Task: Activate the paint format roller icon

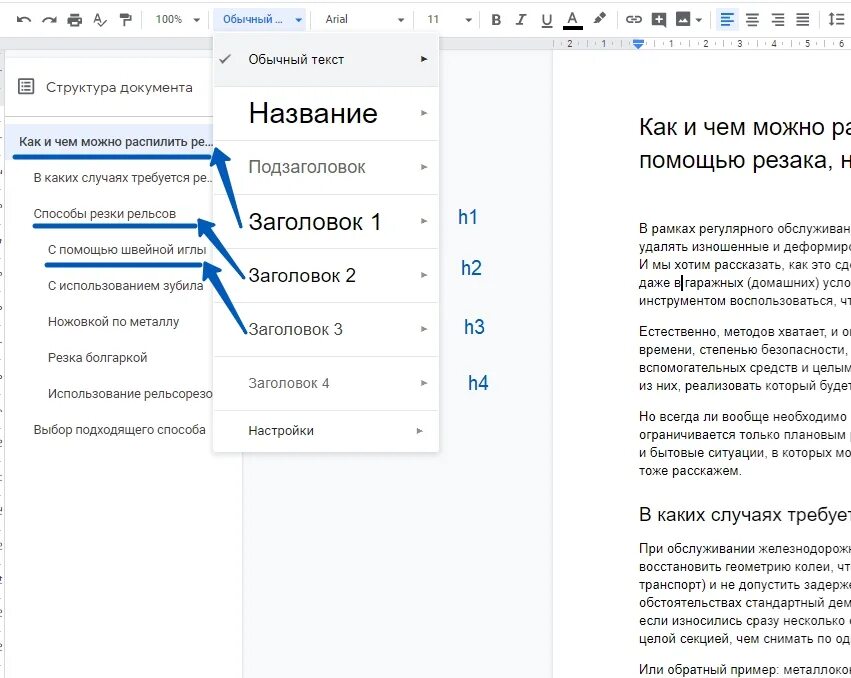Action: (x=125, y=20)
